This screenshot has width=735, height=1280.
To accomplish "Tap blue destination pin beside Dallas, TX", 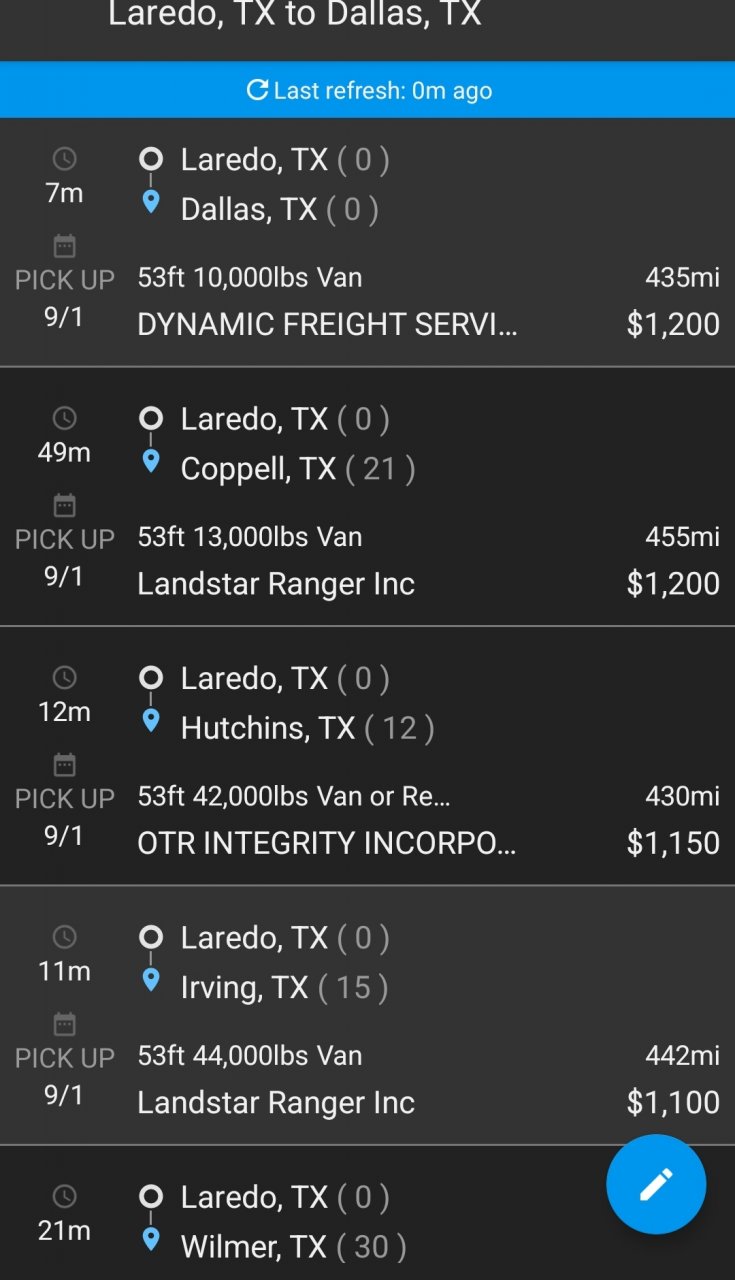I will 151,202.
